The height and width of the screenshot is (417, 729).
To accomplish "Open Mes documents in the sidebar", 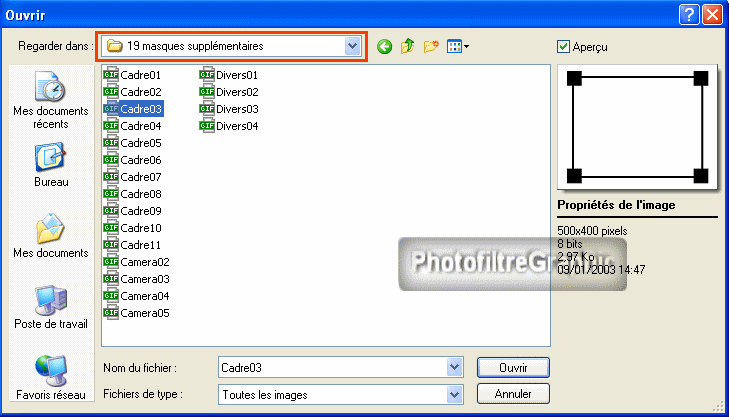I will click(50, 237).
